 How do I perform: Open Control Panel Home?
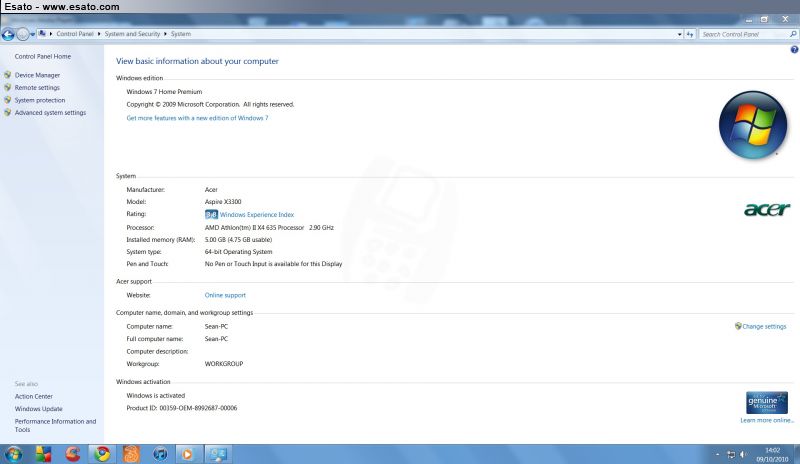(x=43, y=57)
